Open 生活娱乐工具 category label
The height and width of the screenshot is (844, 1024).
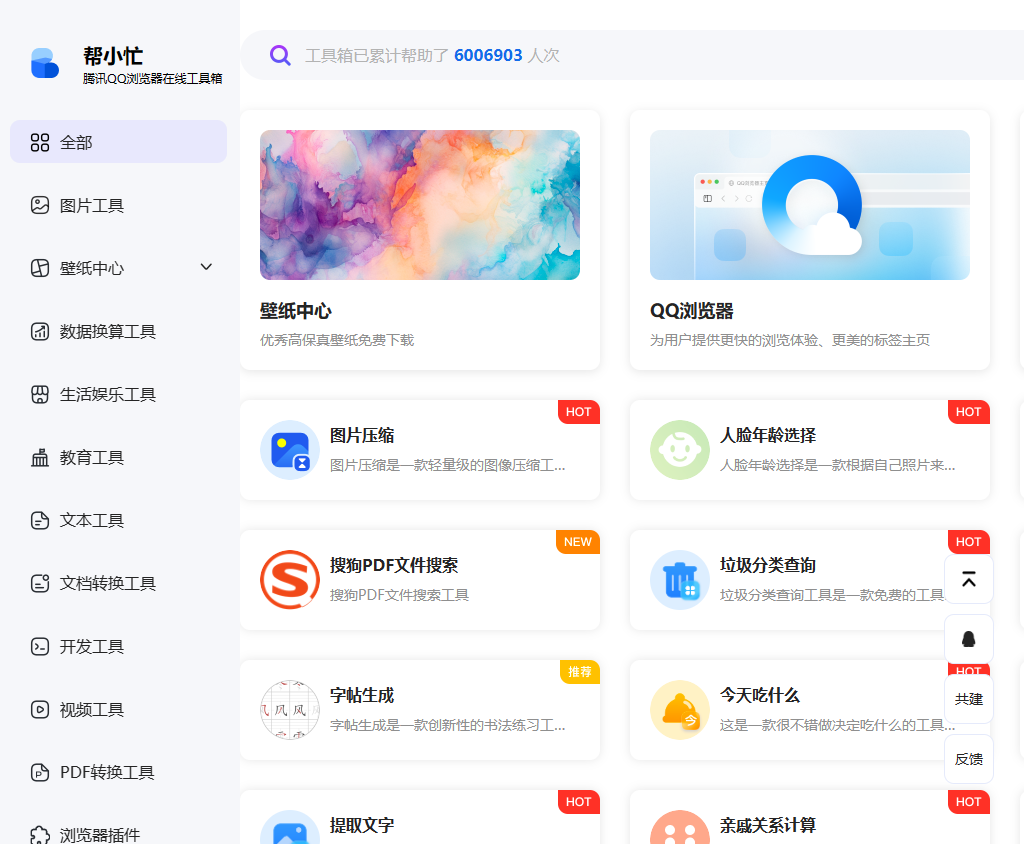pyautogui.click(x=108, y=395)
